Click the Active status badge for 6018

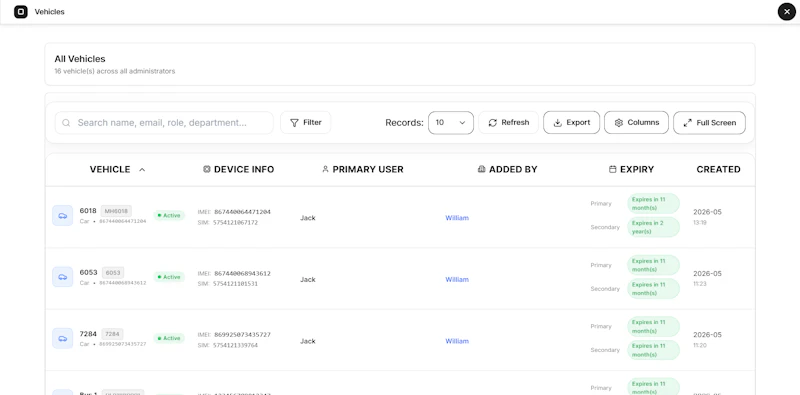pos(169,215)
